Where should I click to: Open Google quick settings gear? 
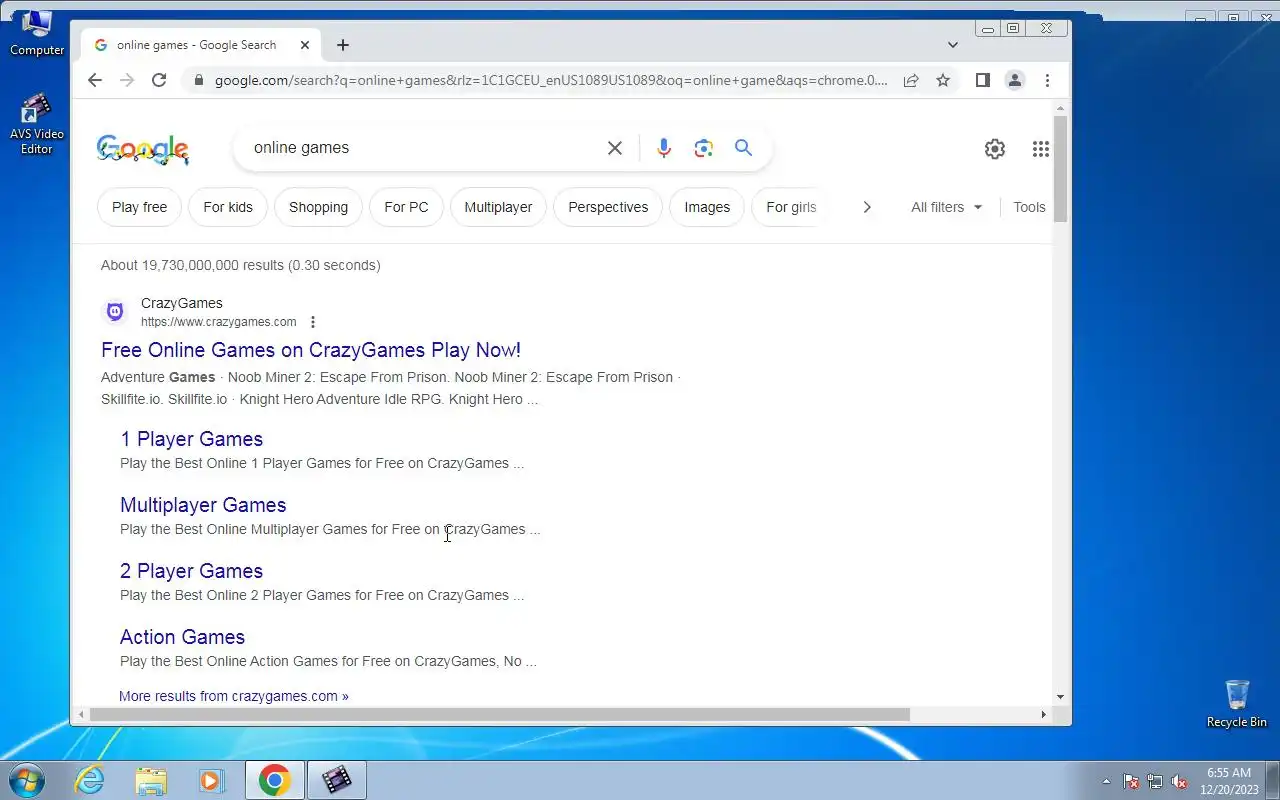click(x=995, y=149)
